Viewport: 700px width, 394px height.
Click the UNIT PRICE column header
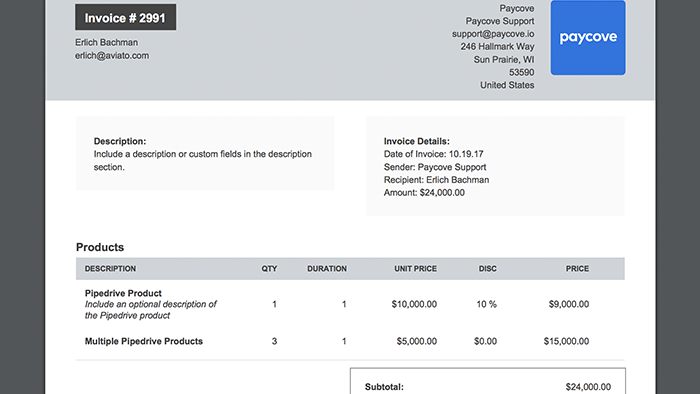point(415,269)
